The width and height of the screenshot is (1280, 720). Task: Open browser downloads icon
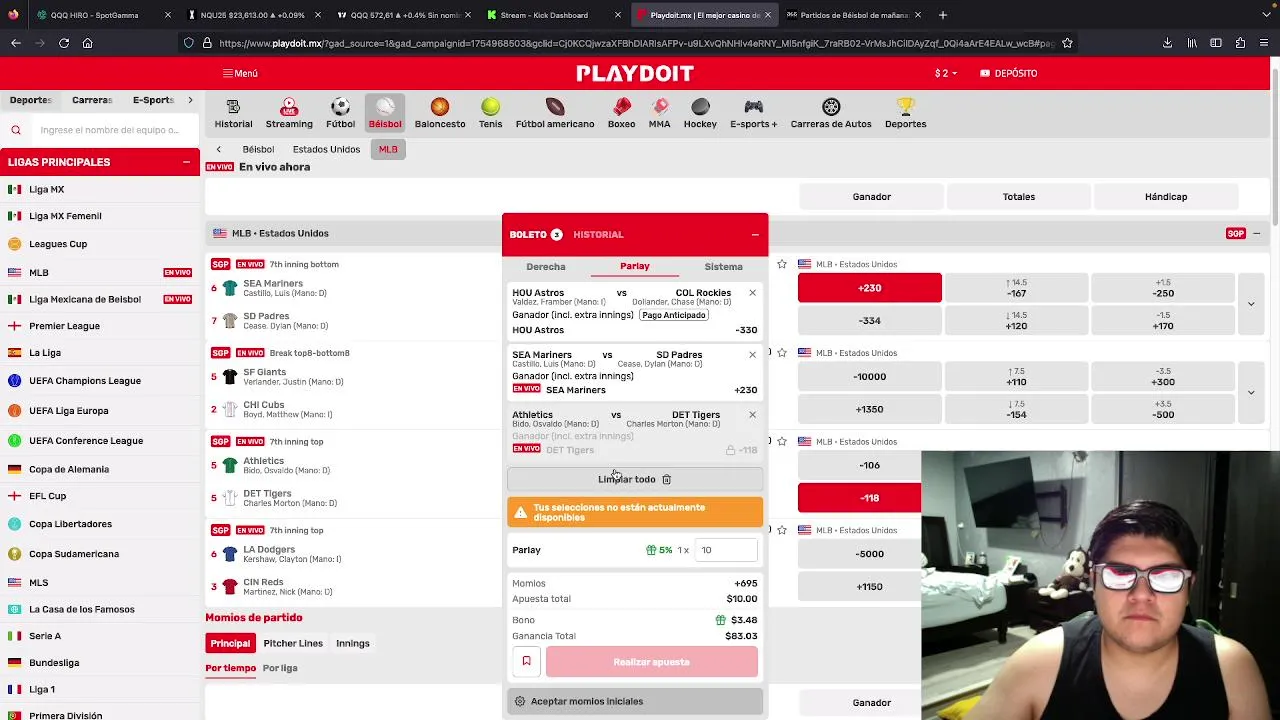point(1167,43)
